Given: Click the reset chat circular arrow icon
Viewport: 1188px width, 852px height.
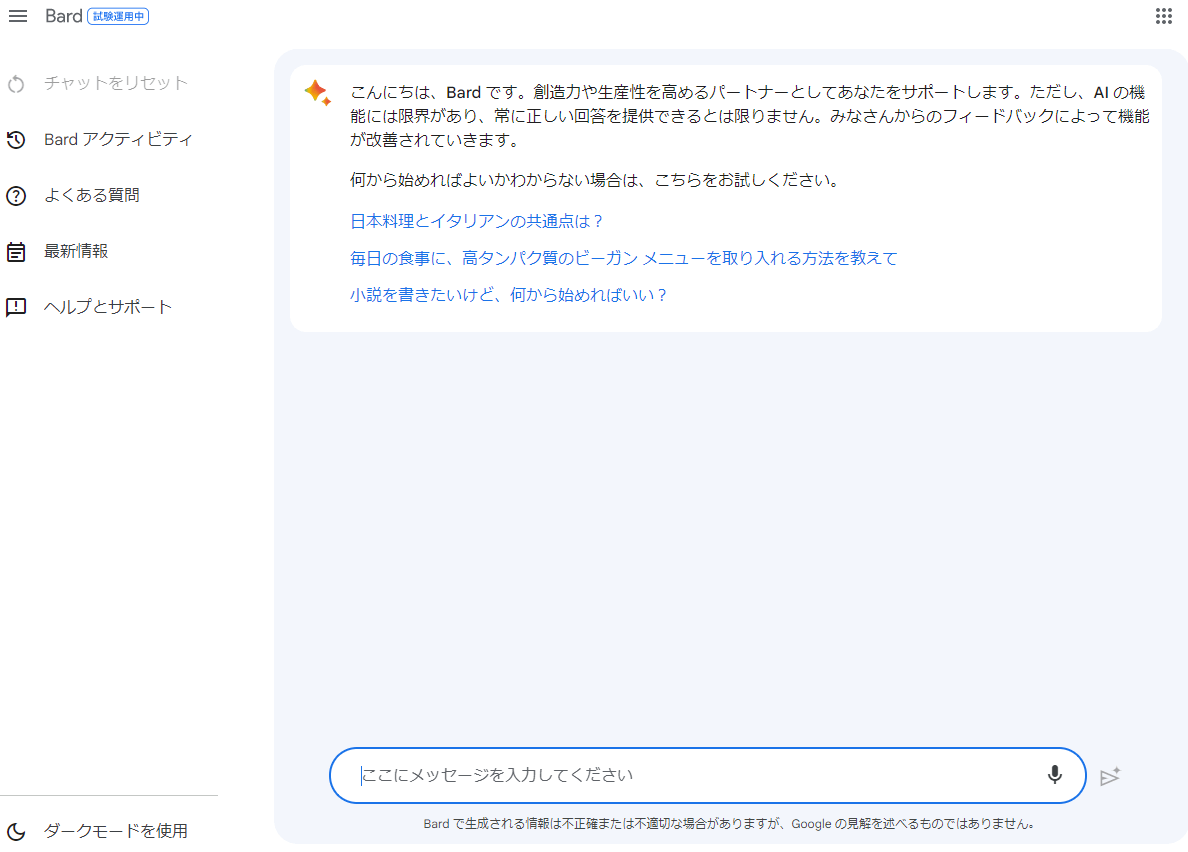Looking at the screenshot, I should click(x=16, y=84).
